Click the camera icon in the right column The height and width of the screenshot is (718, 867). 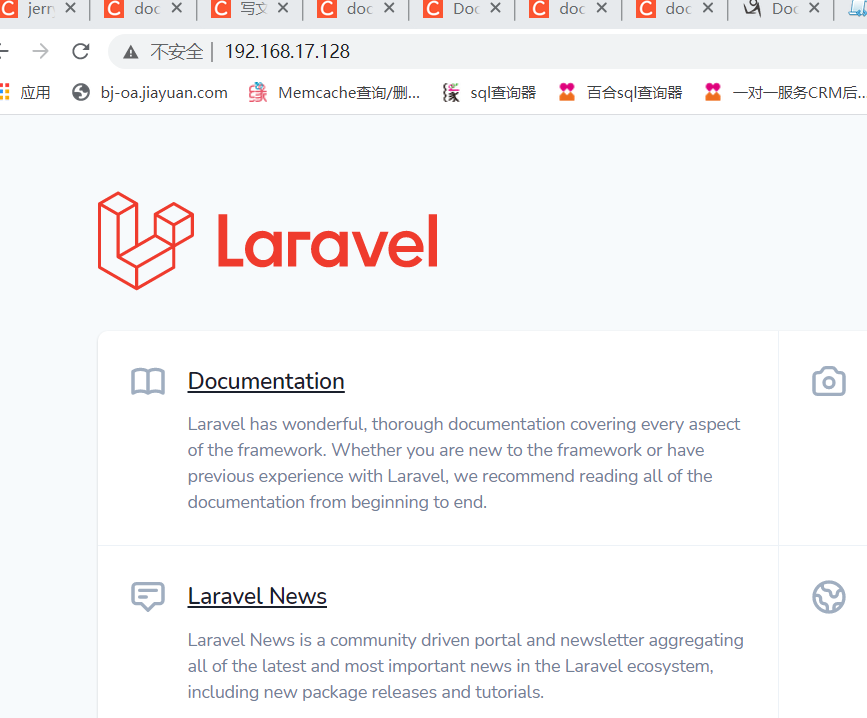[x=828, y=381]
